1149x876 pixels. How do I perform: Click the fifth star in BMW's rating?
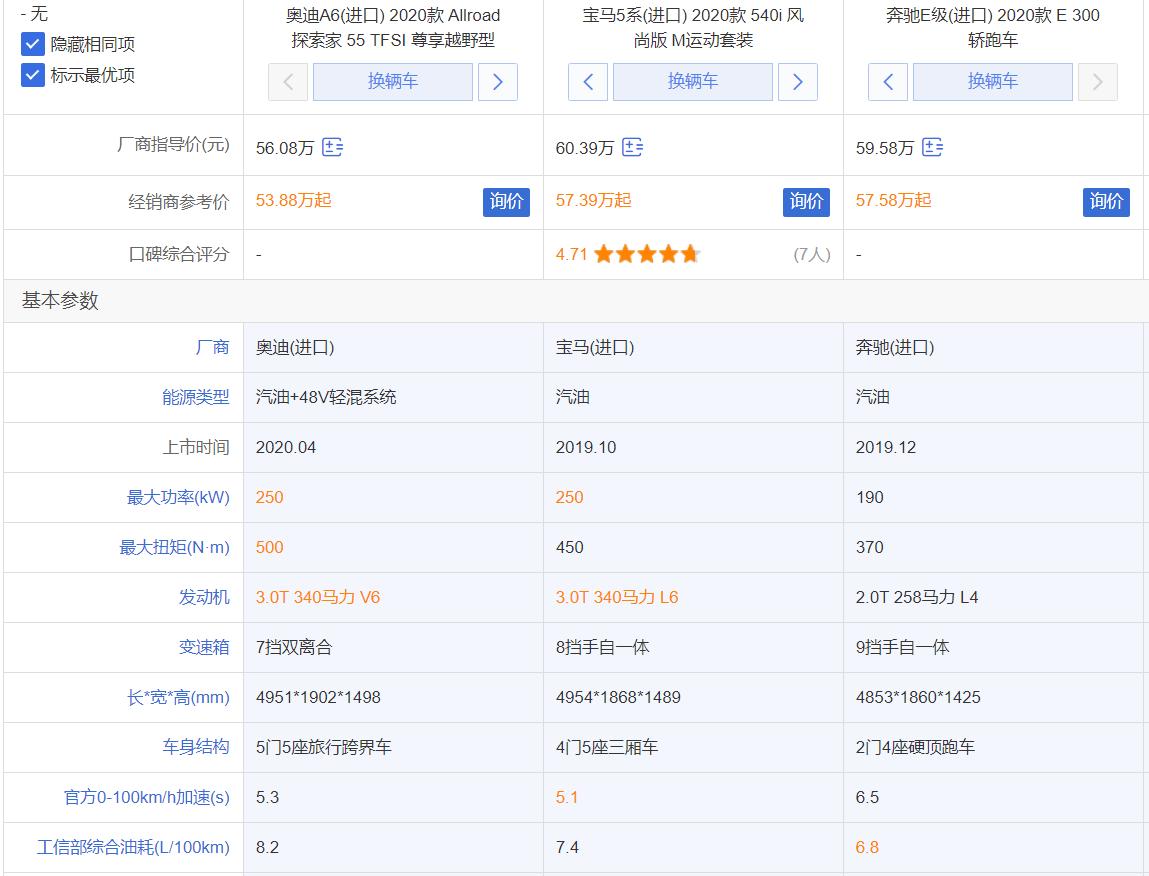(x=688, y=254)
